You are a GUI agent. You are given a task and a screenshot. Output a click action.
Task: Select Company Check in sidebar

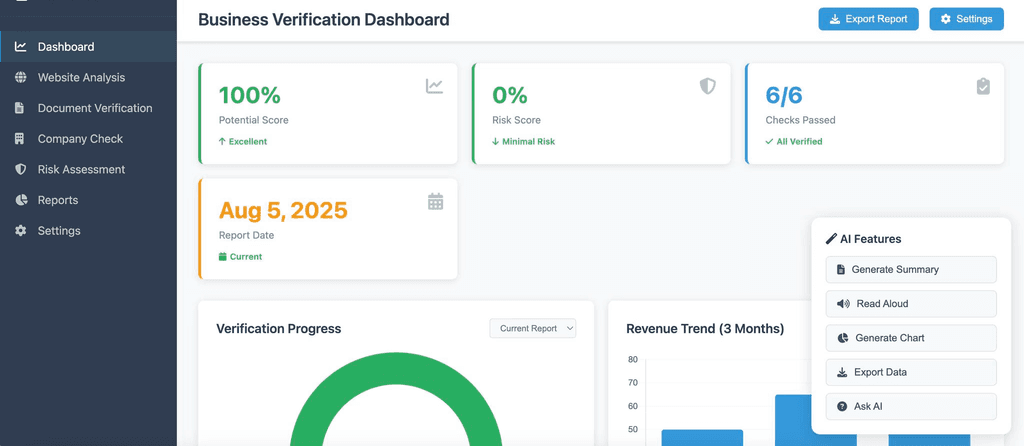(88, 139)
